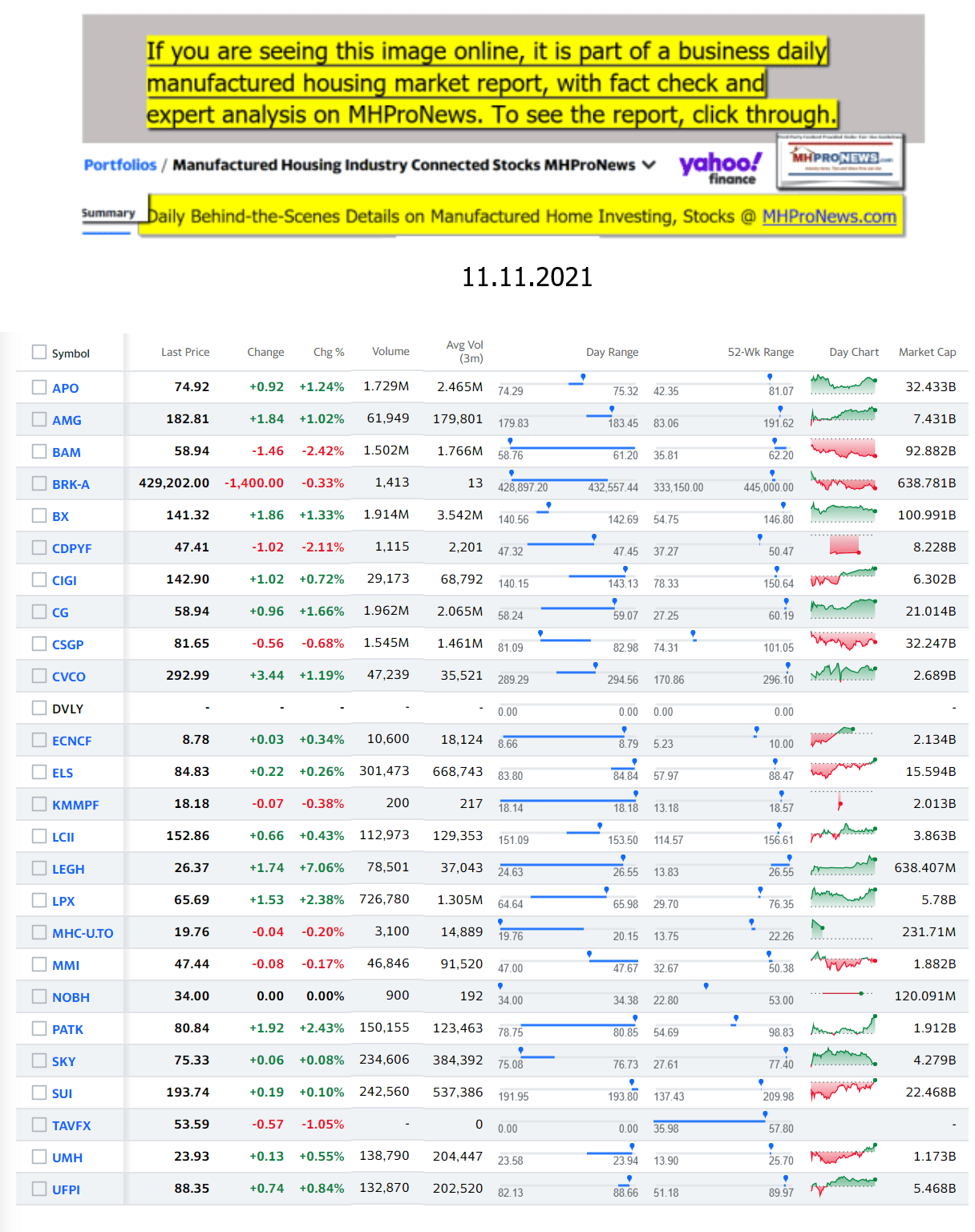Sort by the Chg % column header
Image resolution: width=975 pixels, height=1232 pixels.
[329, 352]
